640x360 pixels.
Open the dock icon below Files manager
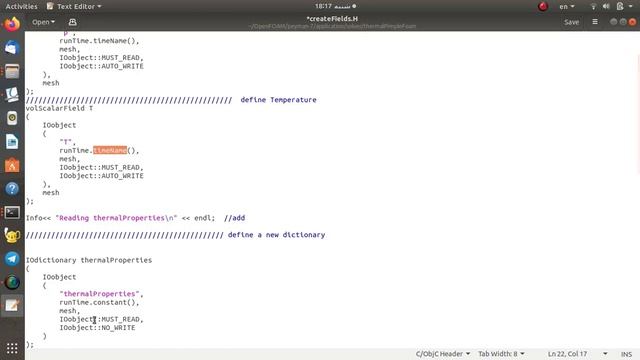(x=12, y=95)
